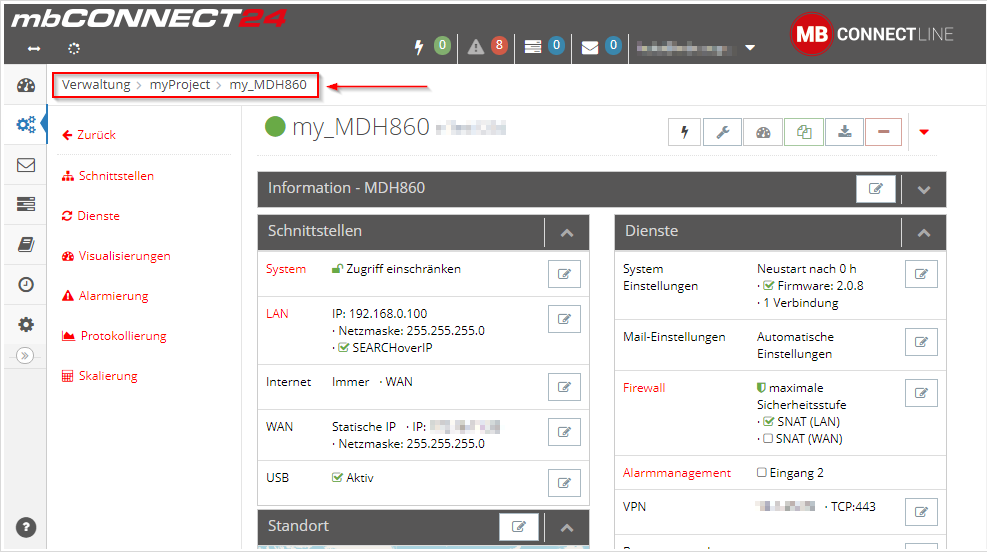
Task: Click the red Firewall link
Action: click(x=644, y=388)
